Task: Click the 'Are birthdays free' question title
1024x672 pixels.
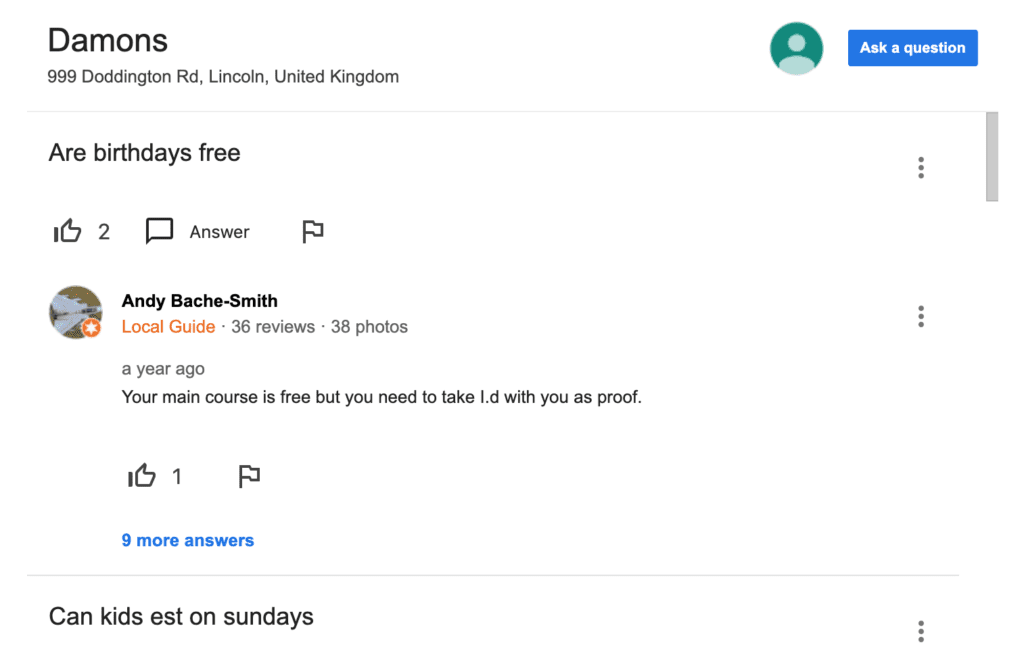Action: coord(144,153)
